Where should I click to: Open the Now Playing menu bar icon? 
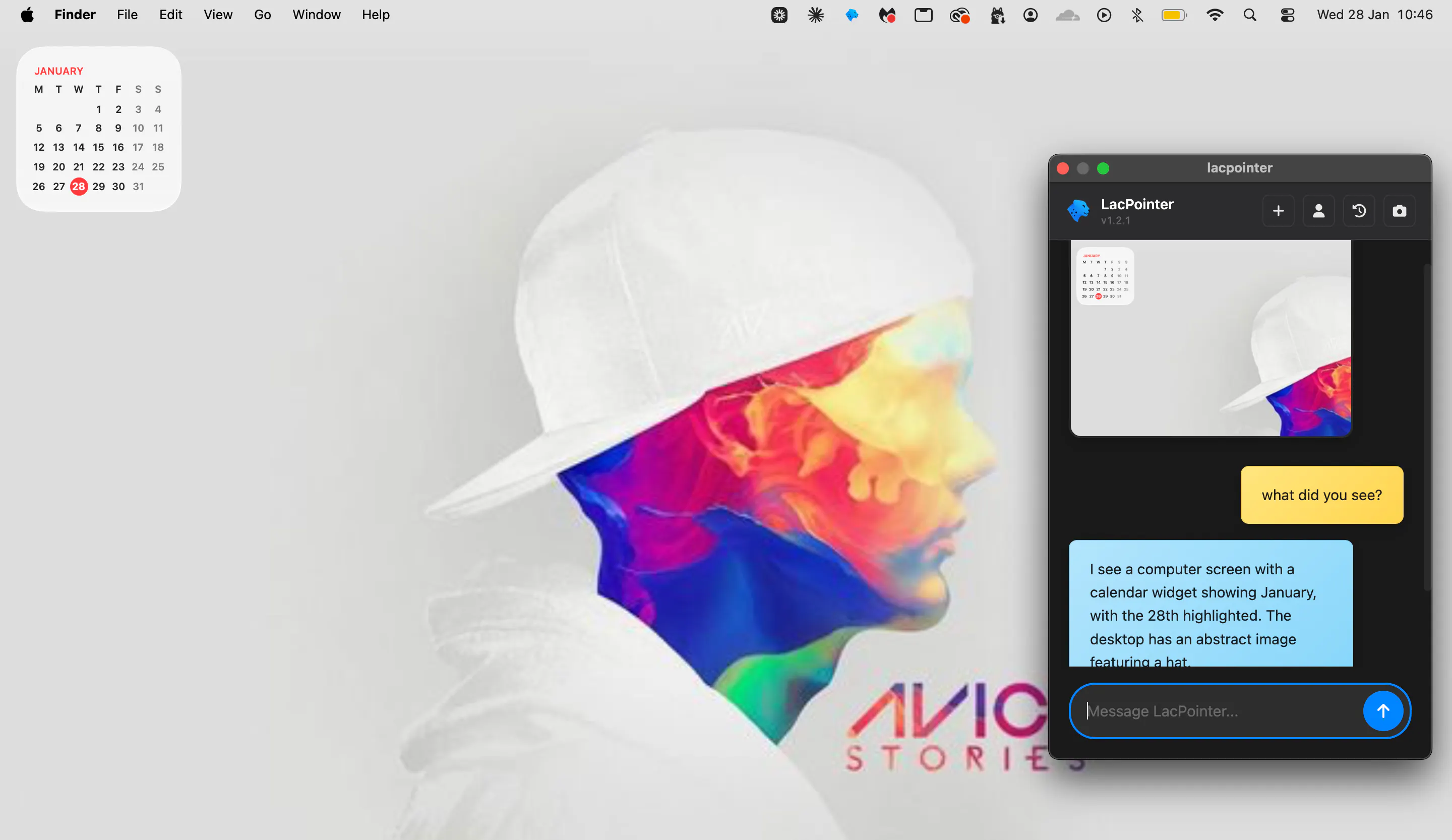click(x=1104, y=15)
